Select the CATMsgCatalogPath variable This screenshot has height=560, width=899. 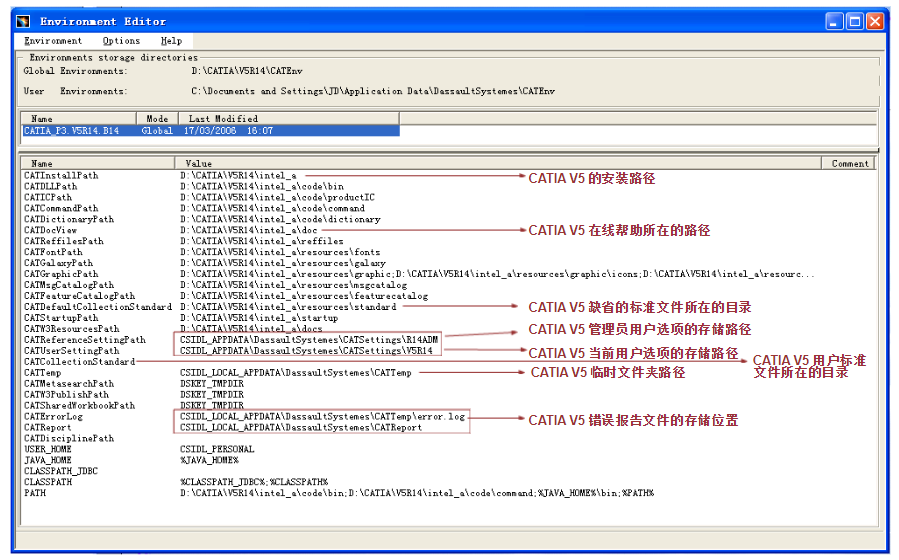click(69, 285)
